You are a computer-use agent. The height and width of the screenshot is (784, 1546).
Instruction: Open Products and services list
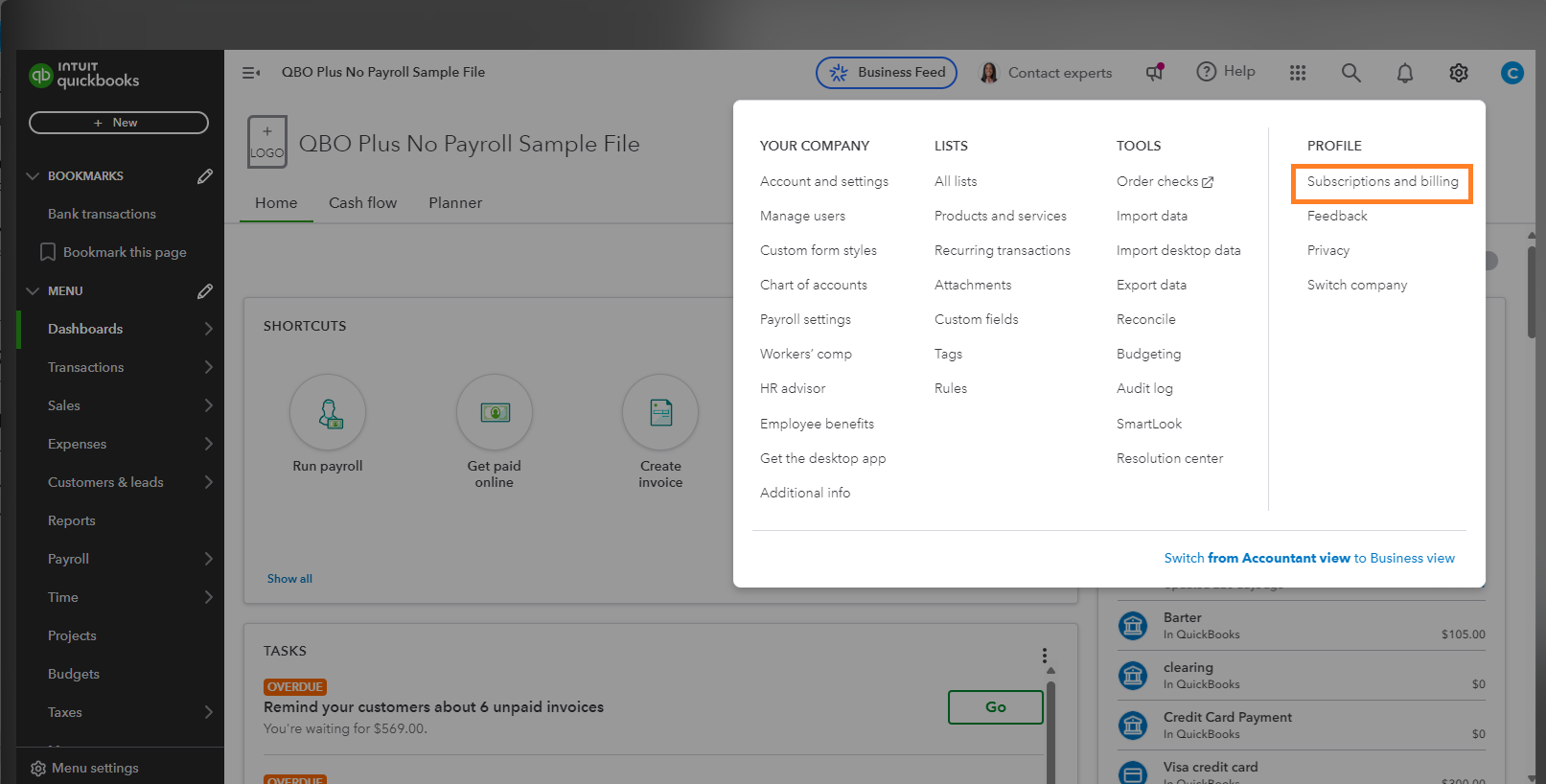click(1001, 216)
